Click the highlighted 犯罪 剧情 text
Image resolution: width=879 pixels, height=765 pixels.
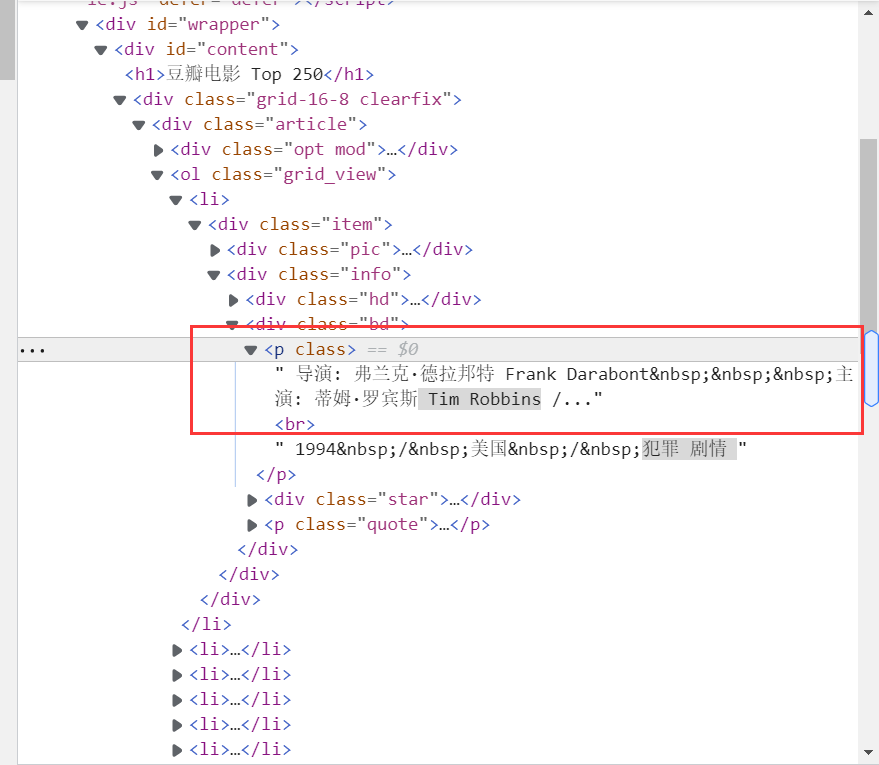click(689, 449)
